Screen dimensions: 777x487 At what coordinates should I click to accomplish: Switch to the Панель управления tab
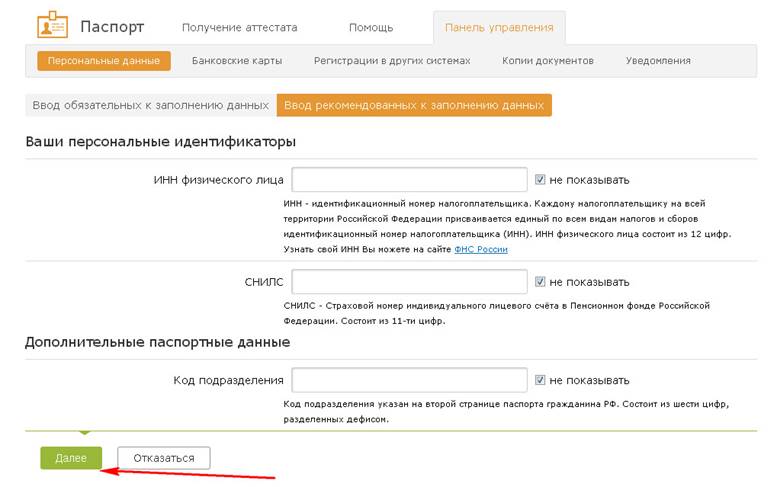pos(499,28)
